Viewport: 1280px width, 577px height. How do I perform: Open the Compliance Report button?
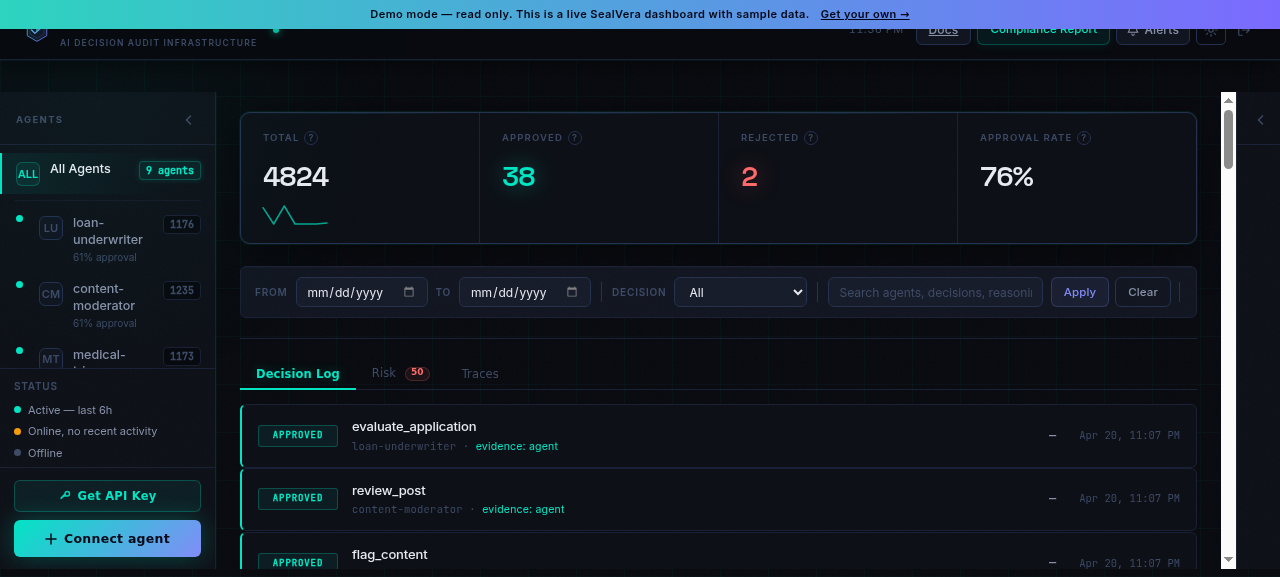(x=1043, y=32)
